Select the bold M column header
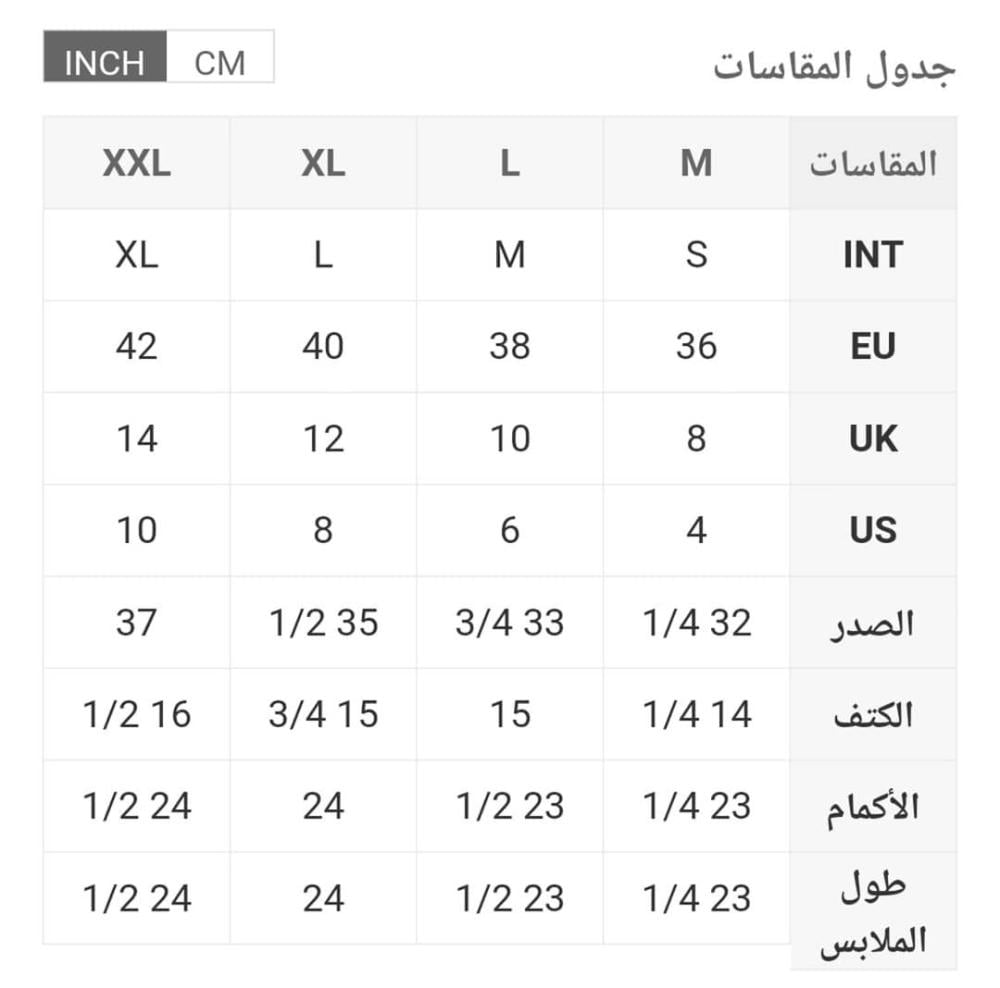 click(696, 163)
